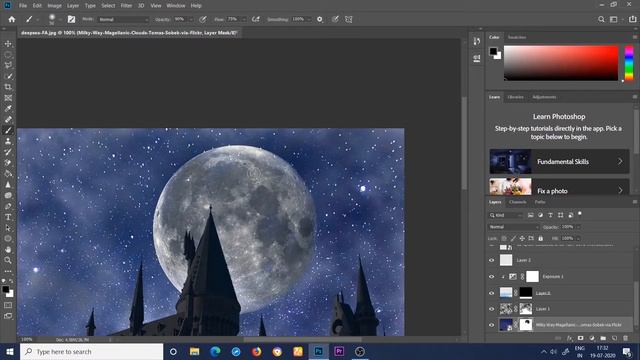
Task: Toggle pressure for opacity button
Action: (x=203, y=19)
